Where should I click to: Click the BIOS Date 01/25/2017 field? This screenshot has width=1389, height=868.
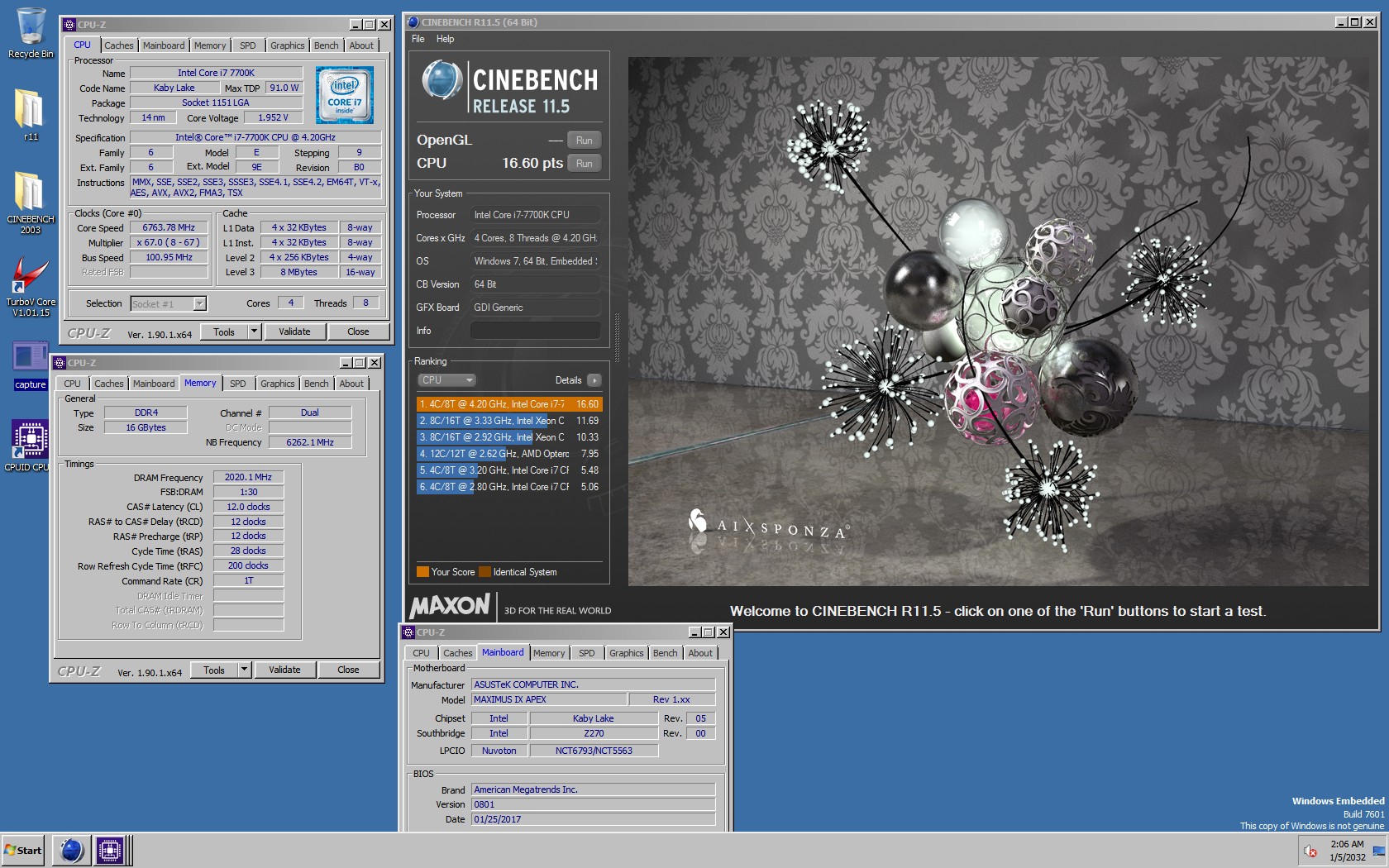(593, 819)
